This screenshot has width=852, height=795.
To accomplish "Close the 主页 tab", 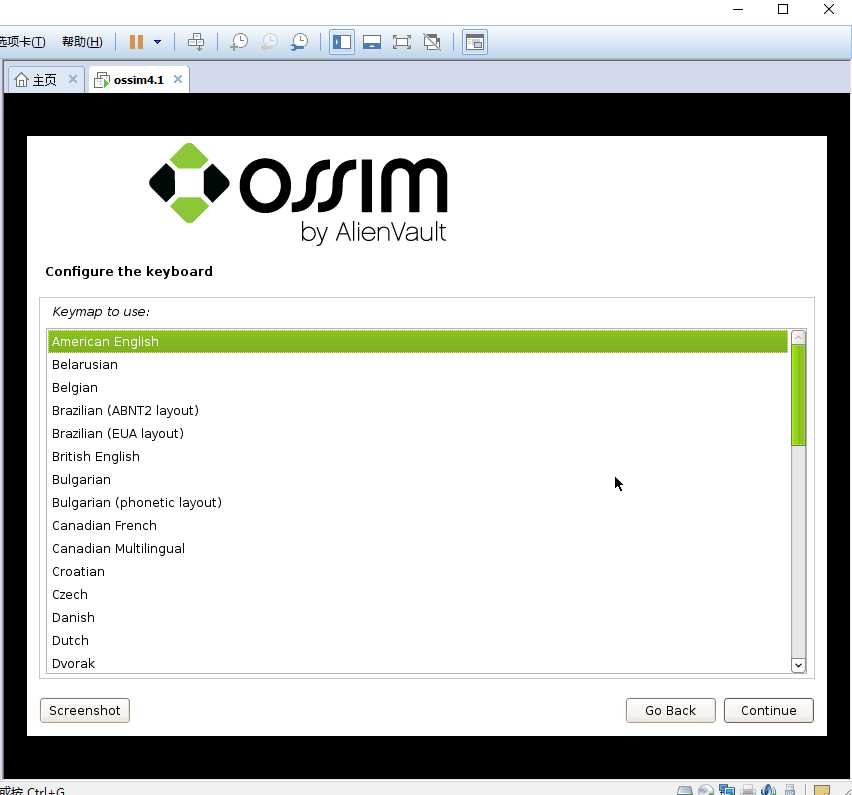I will coord(73,79).
